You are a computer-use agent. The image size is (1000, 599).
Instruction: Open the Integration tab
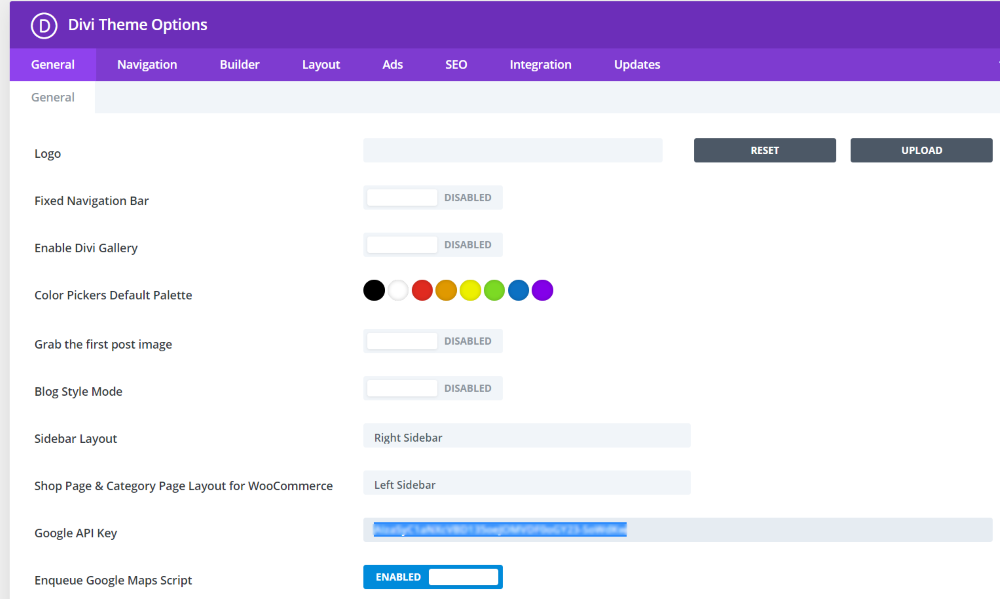pyautogui.click(x=540, y=64)
